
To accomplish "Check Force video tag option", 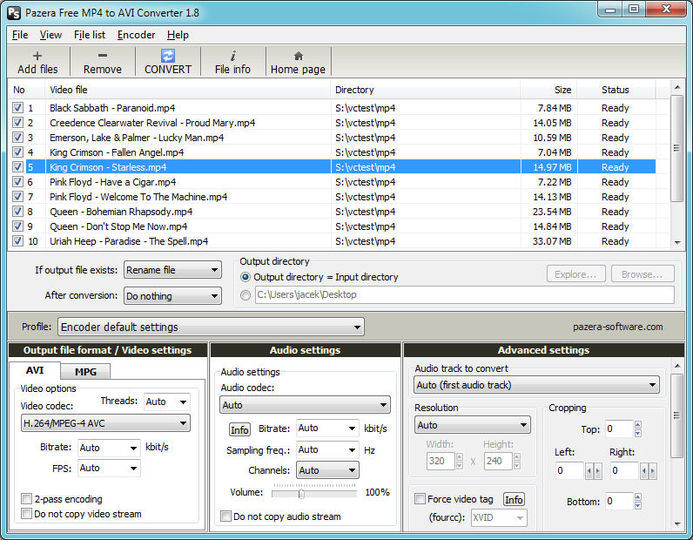I will coord(420,499).
